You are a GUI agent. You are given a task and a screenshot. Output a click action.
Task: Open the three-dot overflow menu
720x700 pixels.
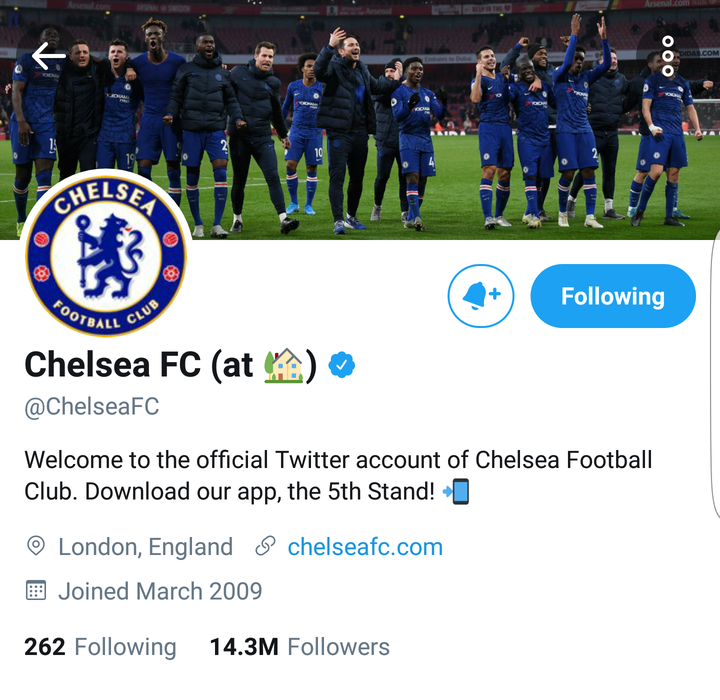(668, 56)
